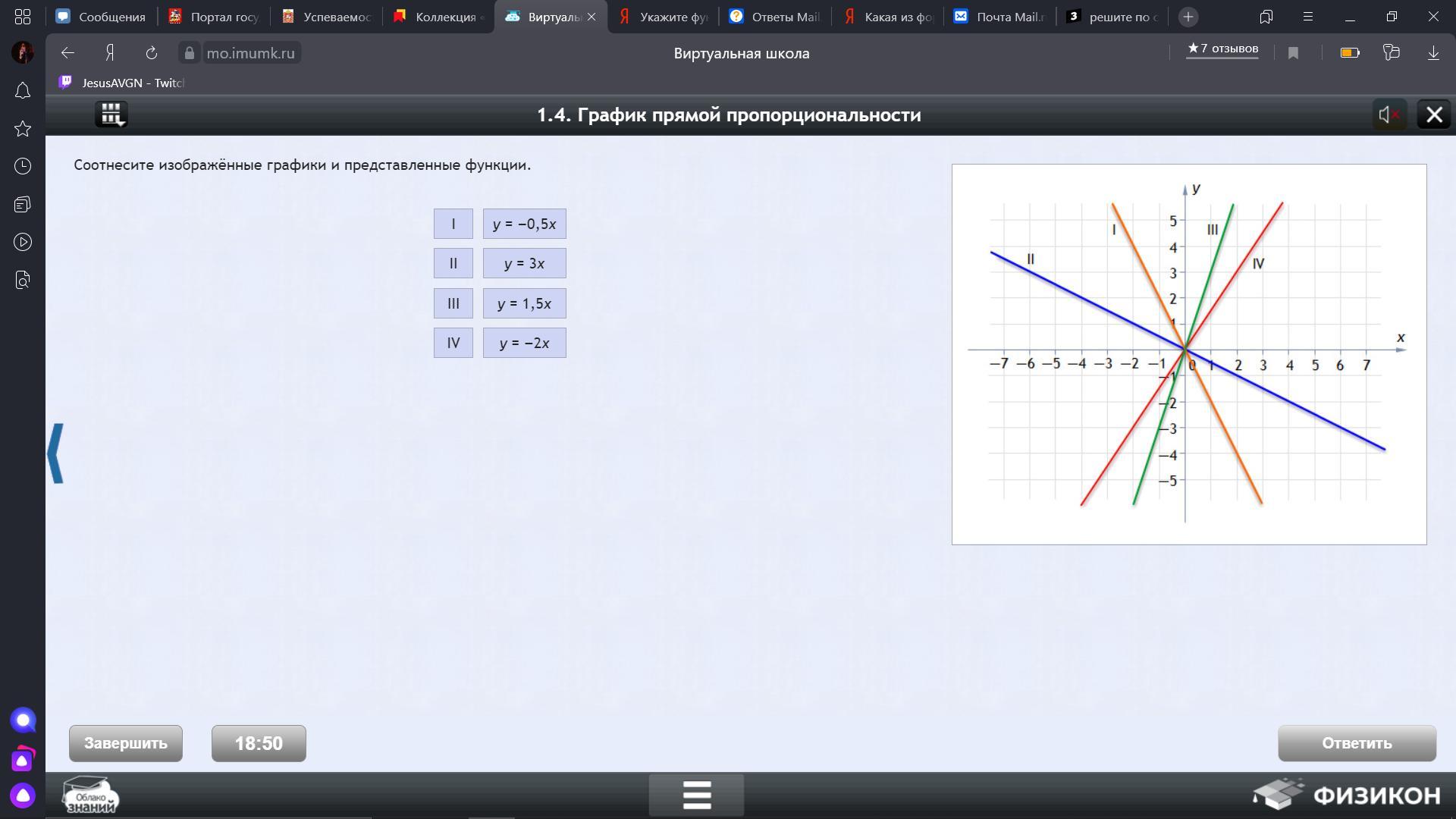
Task: Toggle the lesson sound mute icon
Action: 1389,115
